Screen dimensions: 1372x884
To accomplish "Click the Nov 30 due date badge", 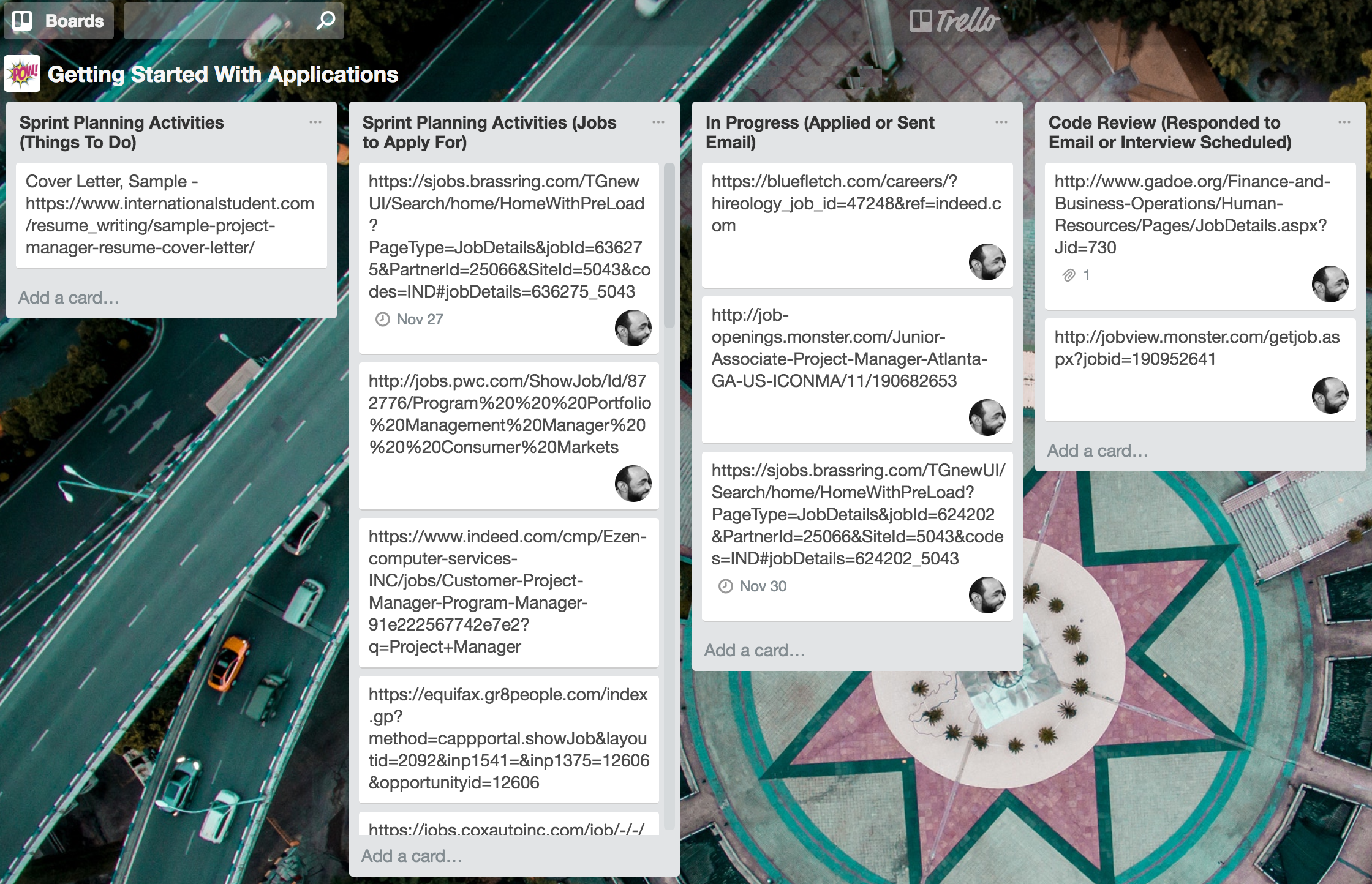I will pyautogui.click(x=753, y=586).
